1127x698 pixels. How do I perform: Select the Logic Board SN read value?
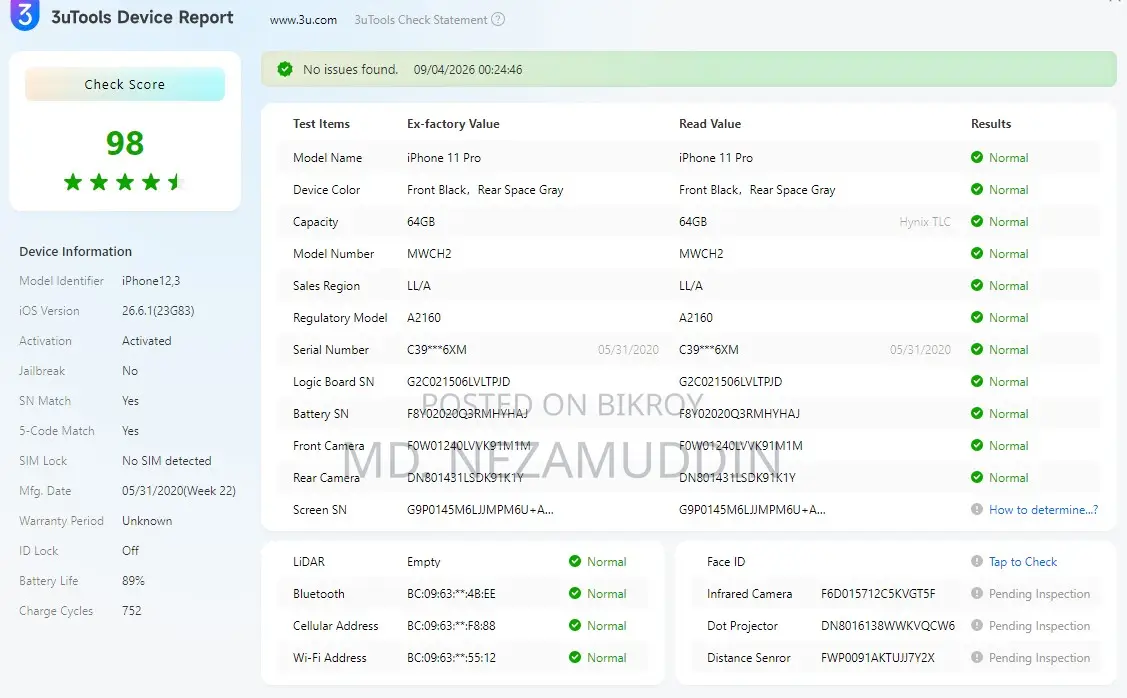730,382
